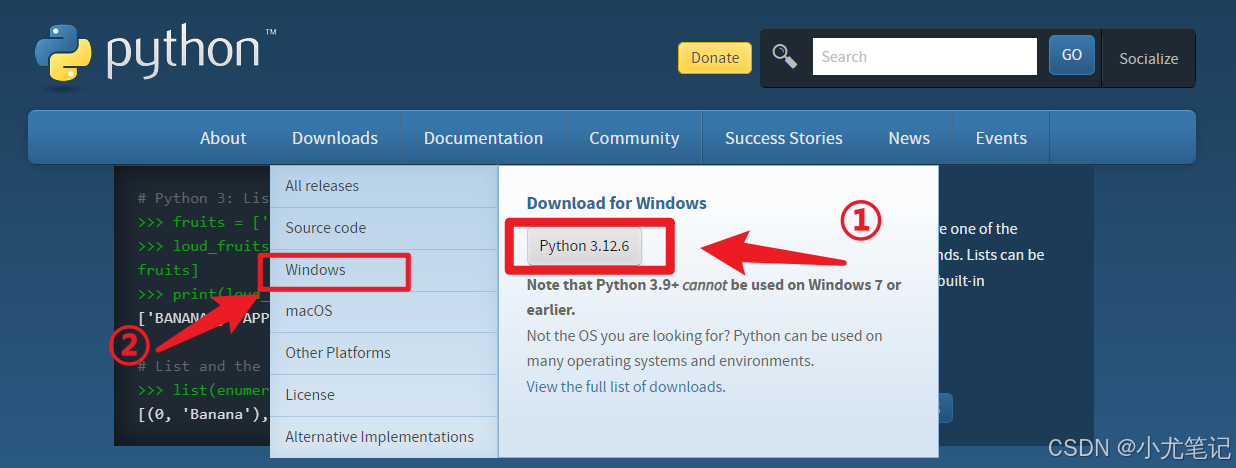Click the magnifying glass search icon
The image size is (1236, 468).
click(x=785, y=57)
